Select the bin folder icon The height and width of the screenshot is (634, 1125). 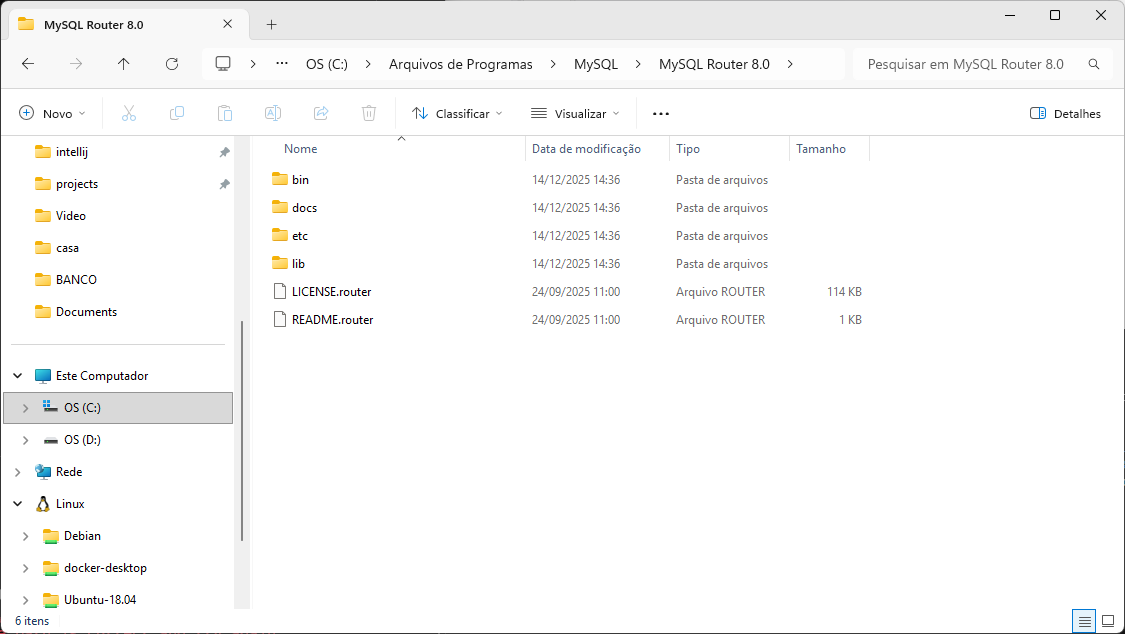[x=280, y=179]
